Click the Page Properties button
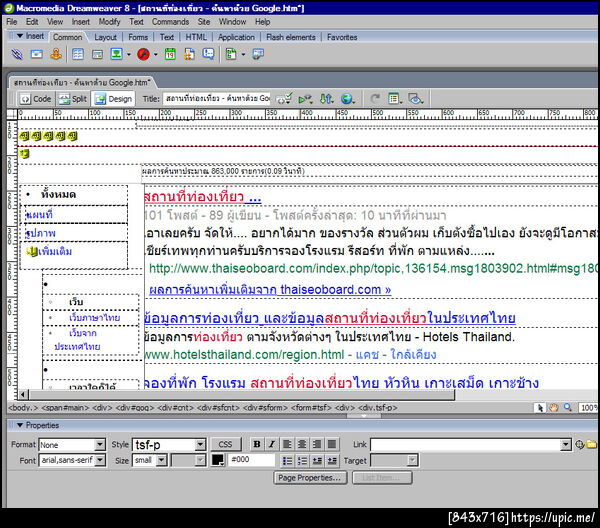 pos(310,478)
